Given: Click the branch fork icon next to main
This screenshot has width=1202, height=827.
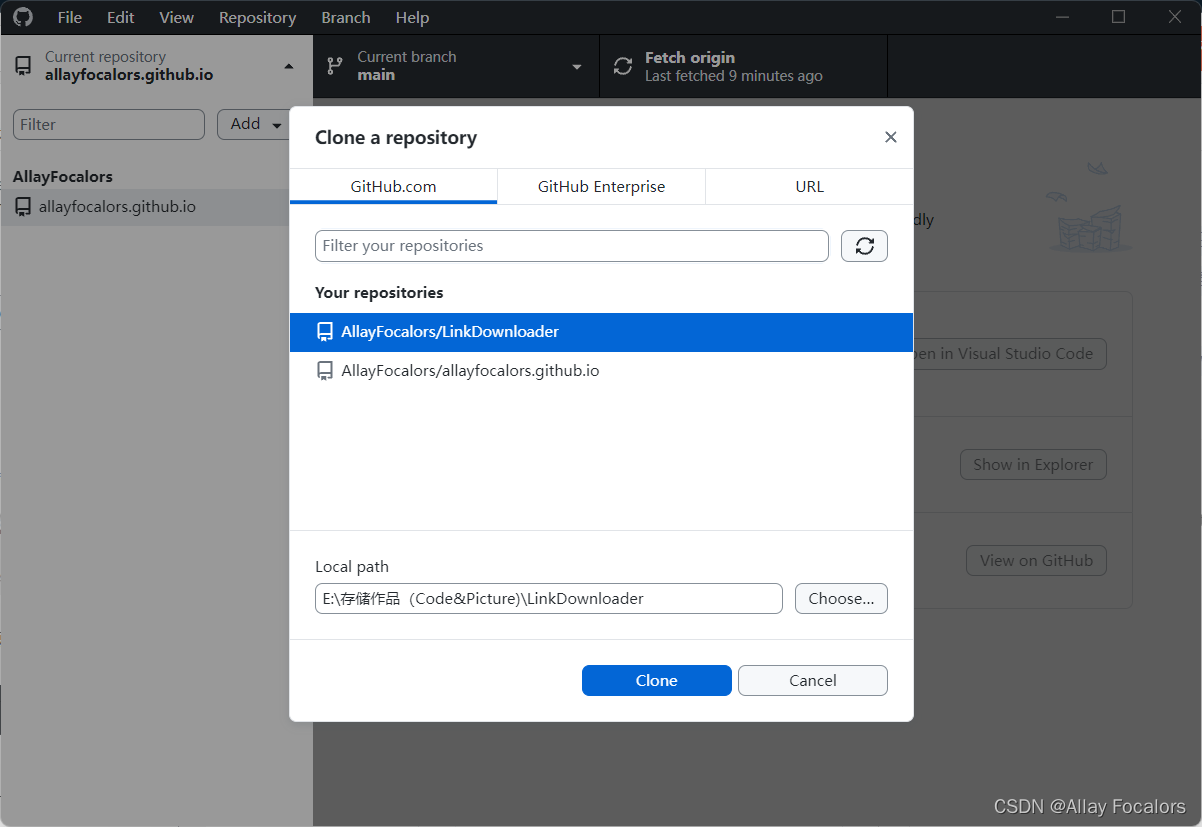Looking at the screenshot, I should [x=334, y=65].
